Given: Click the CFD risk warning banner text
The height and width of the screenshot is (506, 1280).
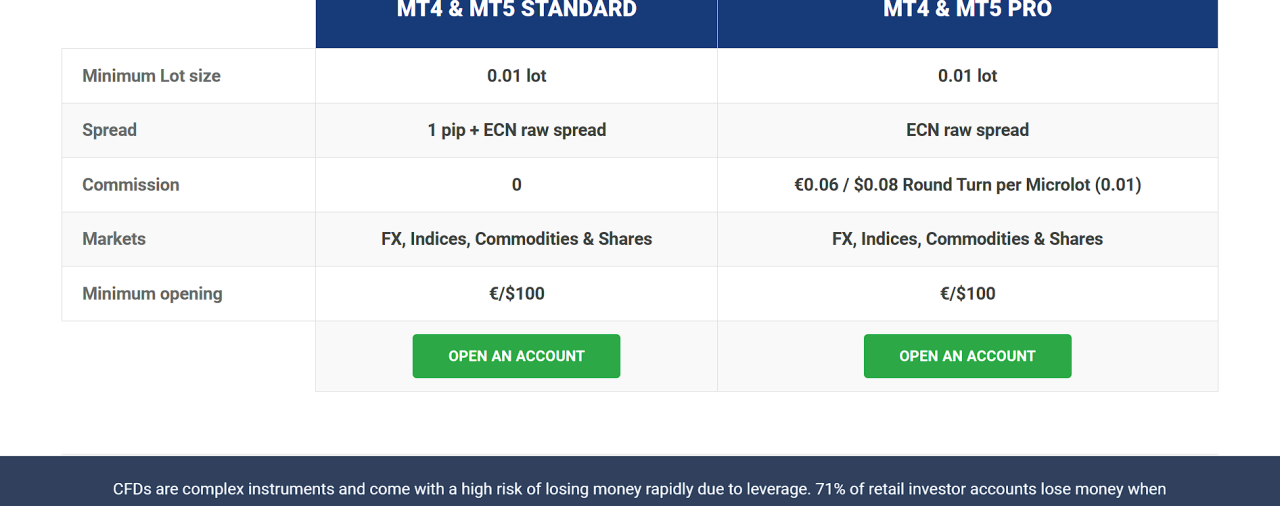Looking at the screenshot, I should coord(640,490).
